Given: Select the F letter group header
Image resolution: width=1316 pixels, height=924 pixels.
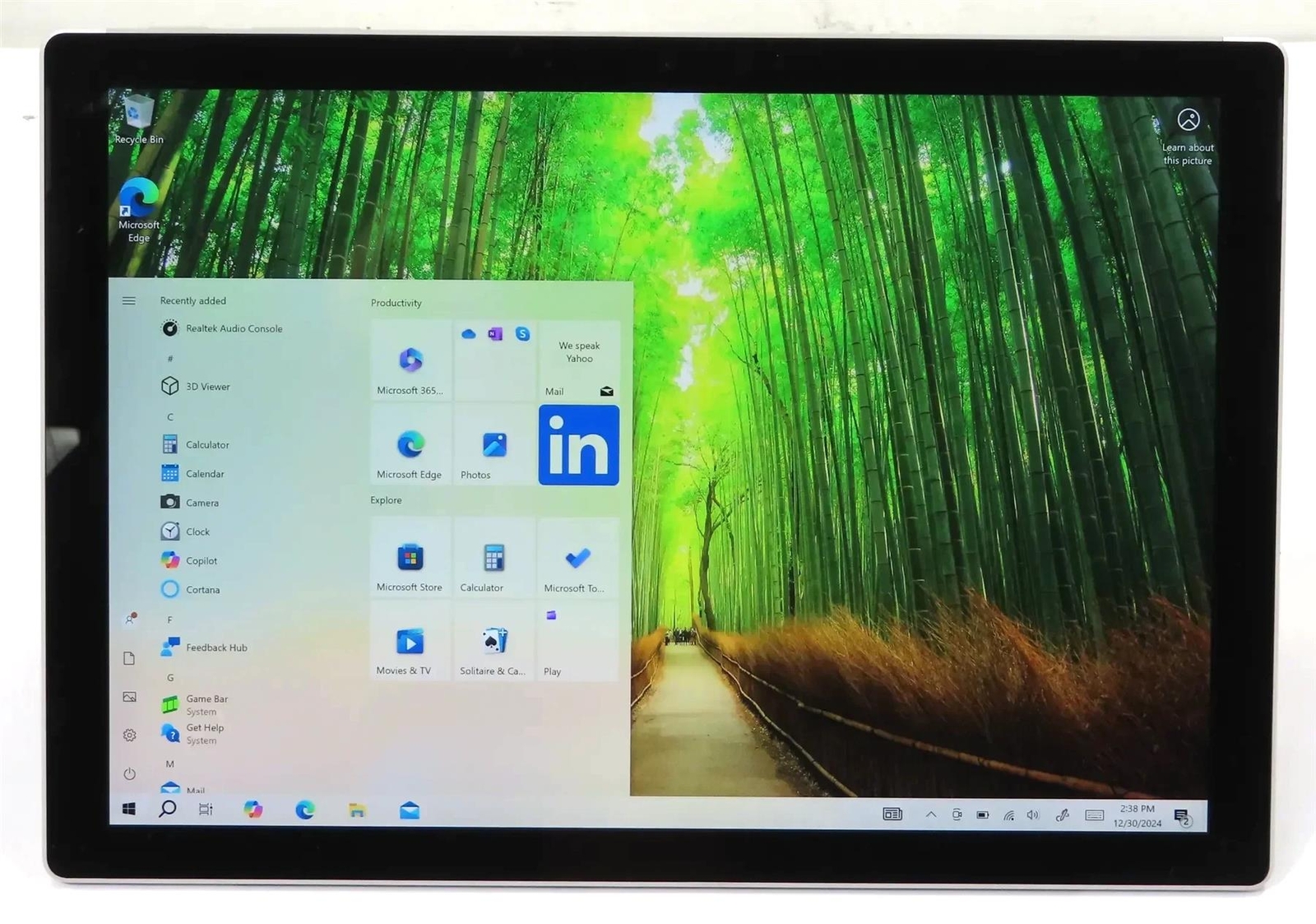Looking at the screenshot, I should pyautogui.click(x=170, y=620).
